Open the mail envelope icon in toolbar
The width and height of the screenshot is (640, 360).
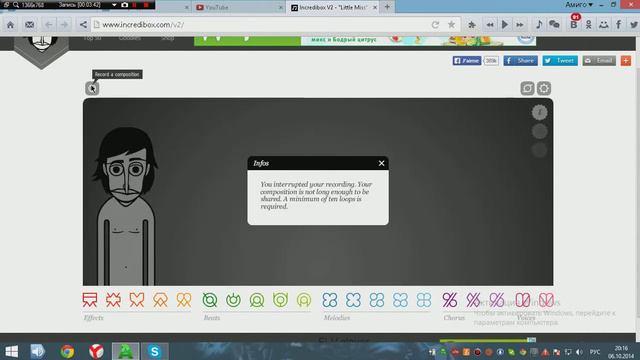point(29,25)
